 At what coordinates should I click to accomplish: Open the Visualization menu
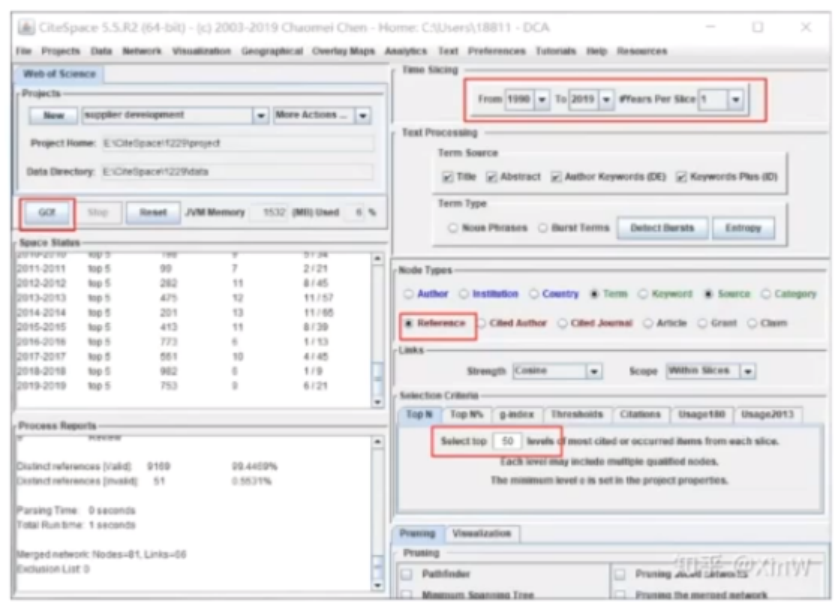(x=201, y=51)
